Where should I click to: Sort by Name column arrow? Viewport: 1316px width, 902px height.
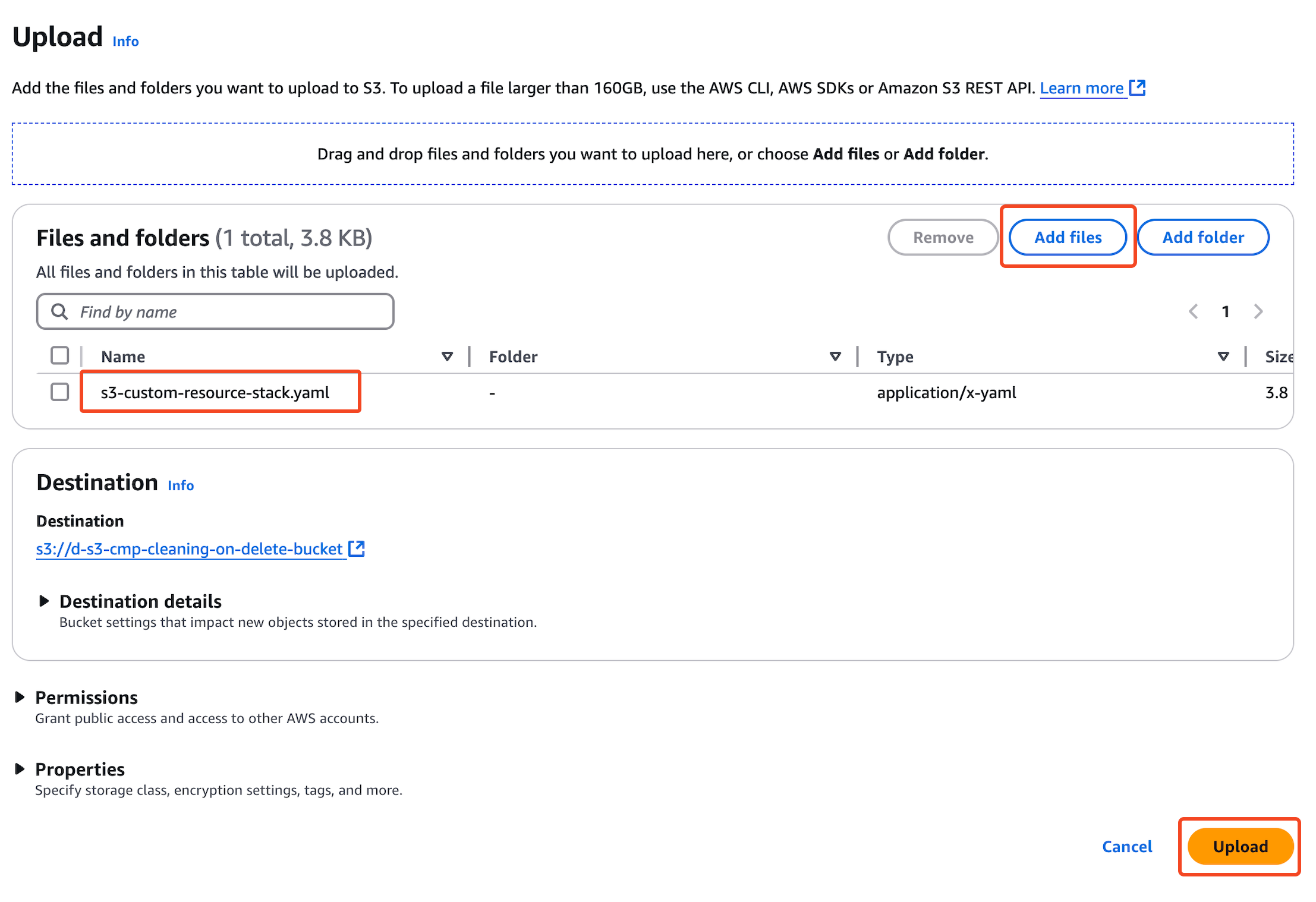point(447,357)
